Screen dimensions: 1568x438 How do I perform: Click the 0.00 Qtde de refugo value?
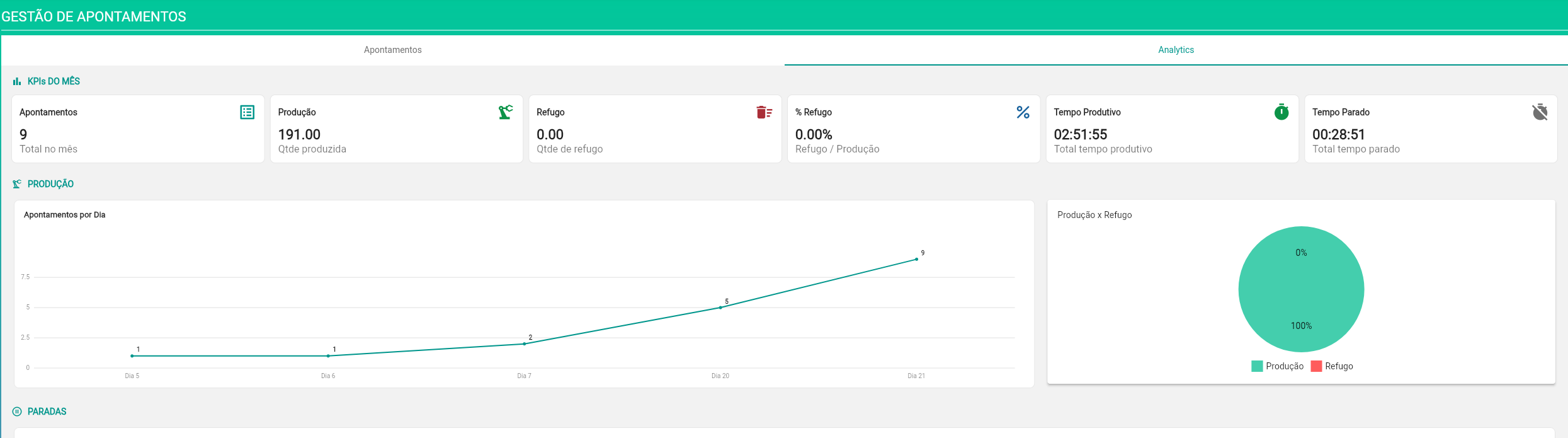550,134
